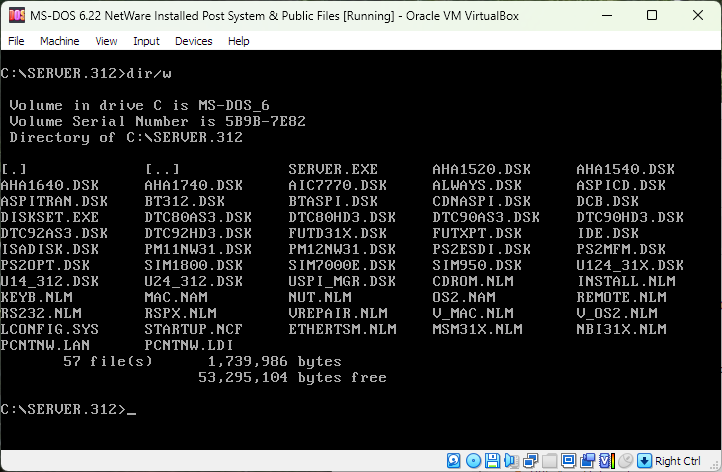This screenshot has width=722, height=472.
Task: Click the DOS command prompt cursor line
Action: click(x=70, y=409)
